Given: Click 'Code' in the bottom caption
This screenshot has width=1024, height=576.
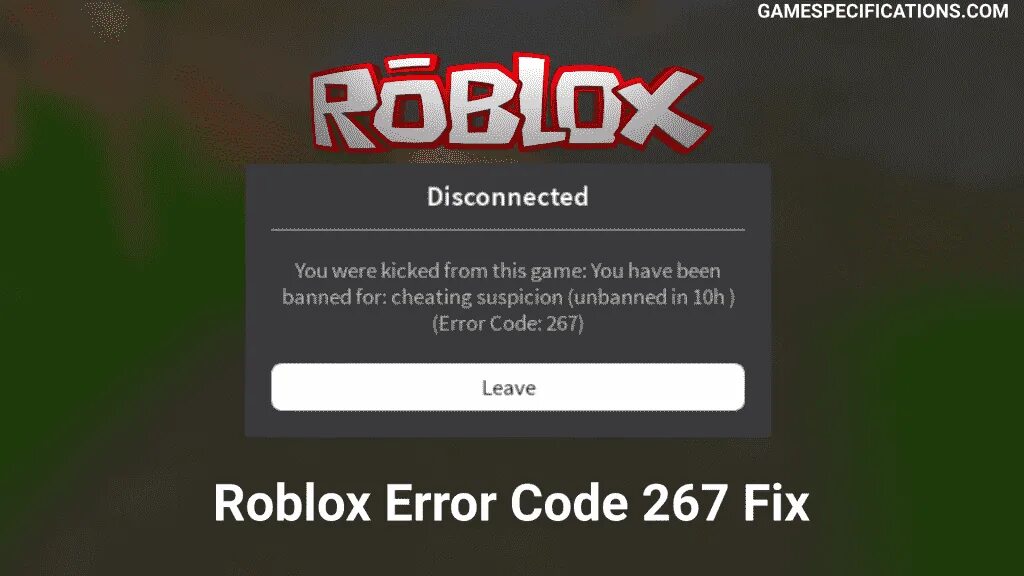Looking at the screenshot, I should click(569, 503).
